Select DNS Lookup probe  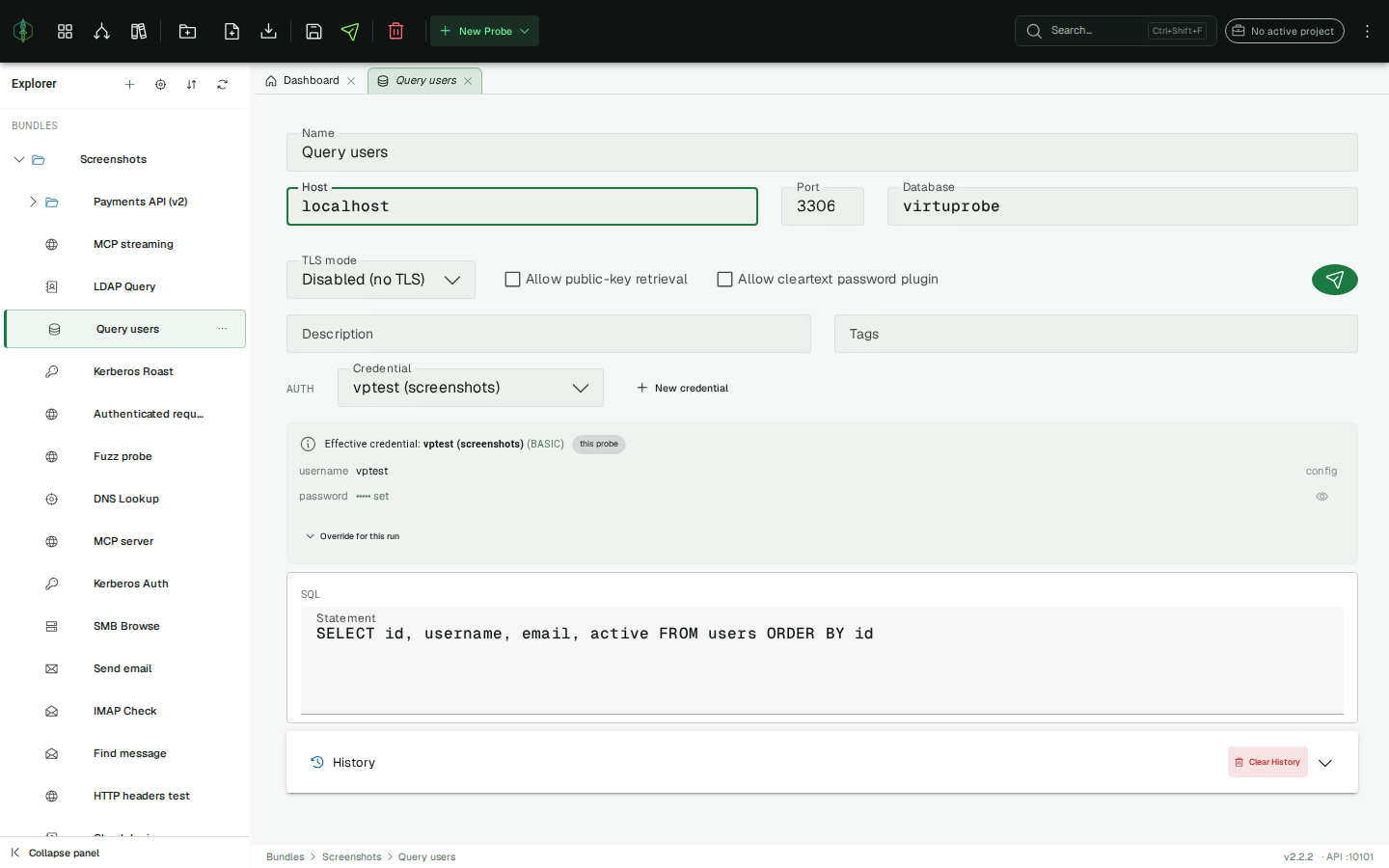point(125,499)
